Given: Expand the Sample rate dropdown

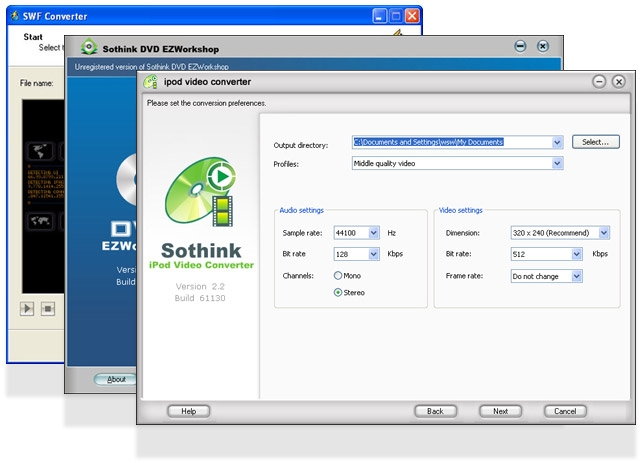Looking at the screenshot, I should (374, 232).
